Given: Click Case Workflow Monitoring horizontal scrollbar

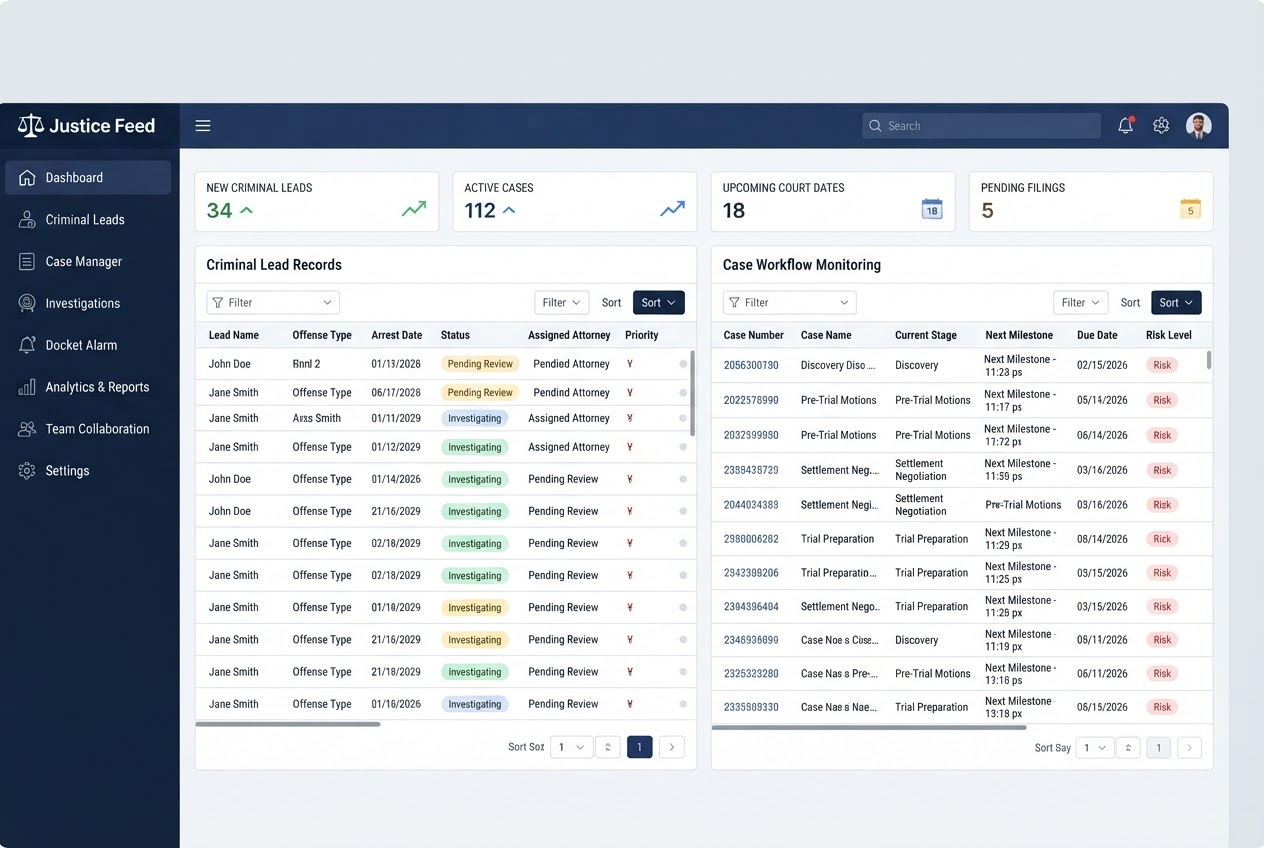Looking at the screenshot, I should coord(869,727).
